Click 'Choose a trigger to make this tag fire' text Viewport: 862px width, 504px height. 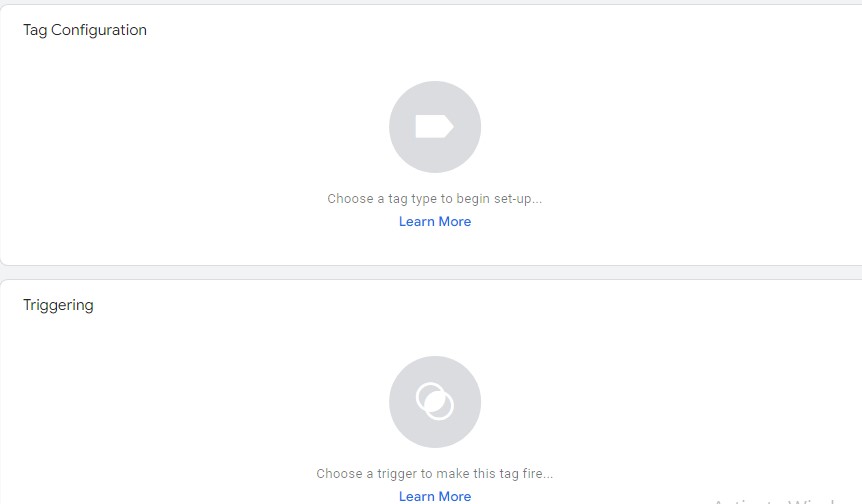pos(434,474)
